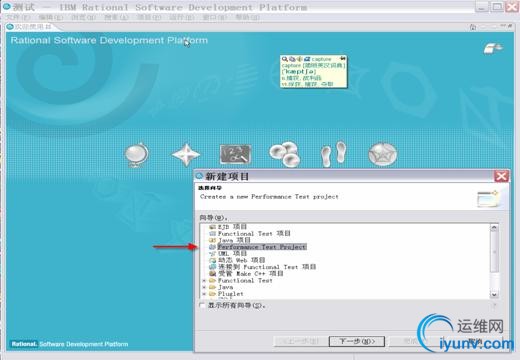The image size is (520, 360).
Task: Select 连接到 Functional Test 项目 entry
Action: (x=267, y=267)
